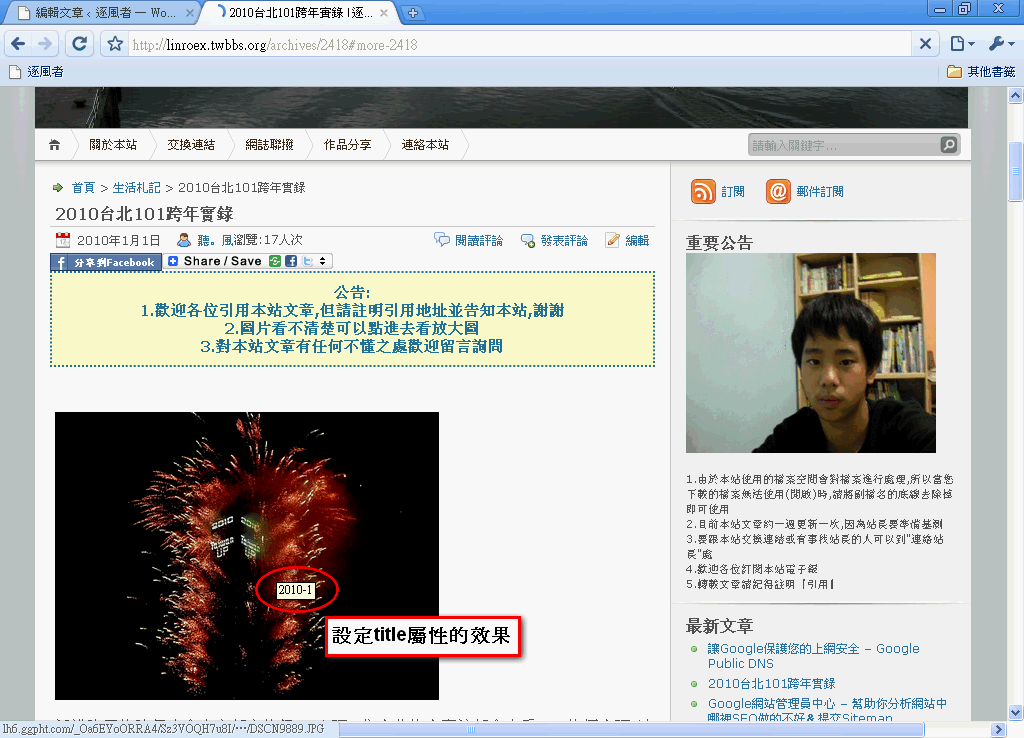1024x738 pixels.
Task: Open the 發表評論 link
Action: [564, 241]
